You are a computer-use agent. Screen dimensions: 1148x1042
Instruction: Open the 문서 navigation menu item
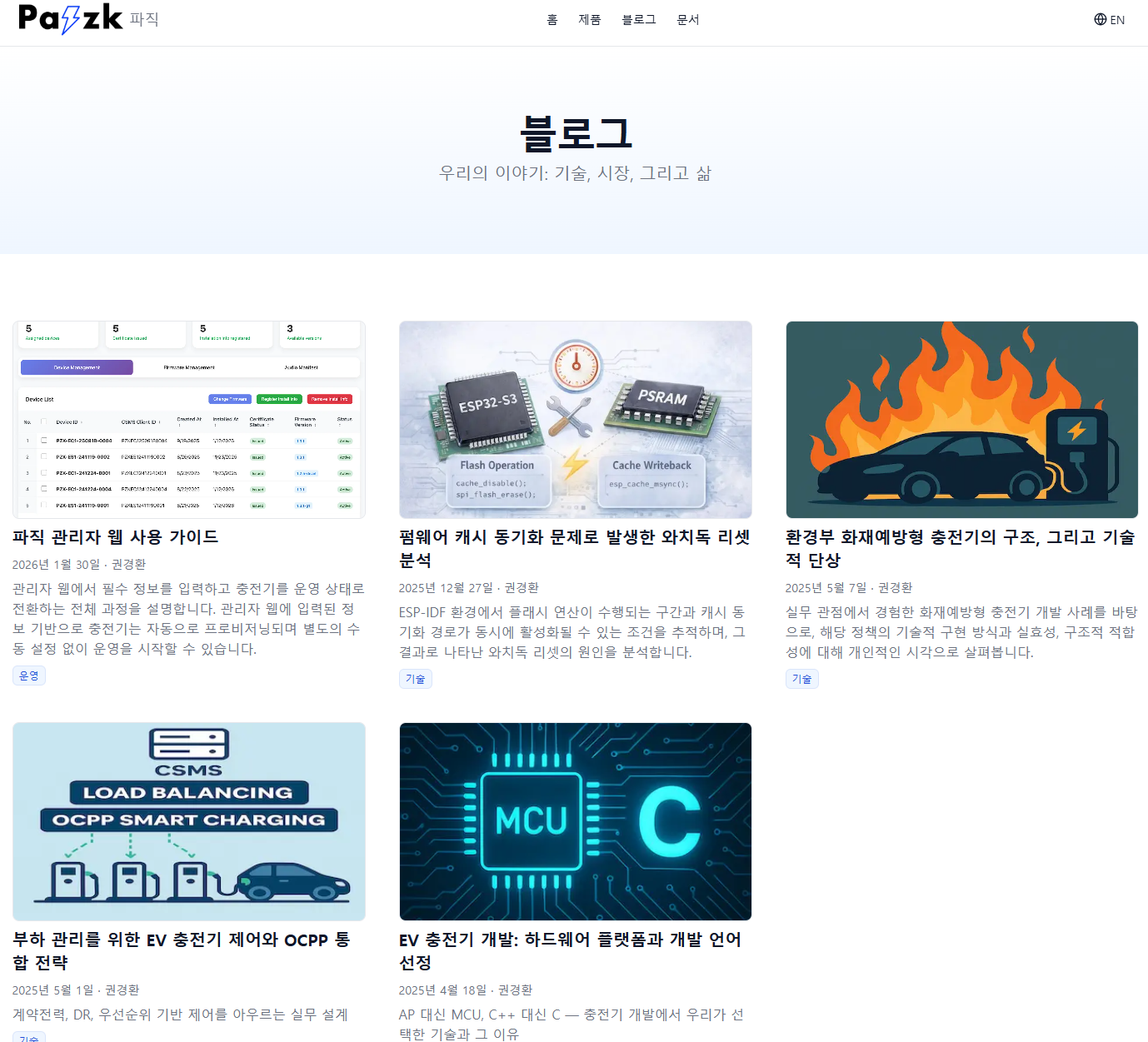pyautogui.click(x=688, y=20)
